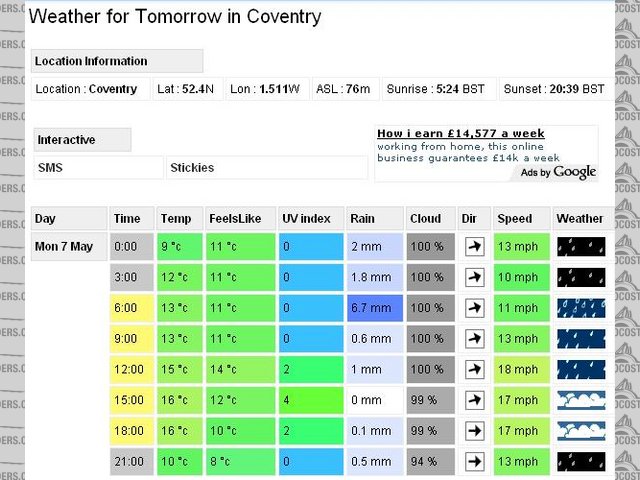Click the 21:00 night rain weather icon
This screenshot has height=480, width=640.
tap(581, 463)
